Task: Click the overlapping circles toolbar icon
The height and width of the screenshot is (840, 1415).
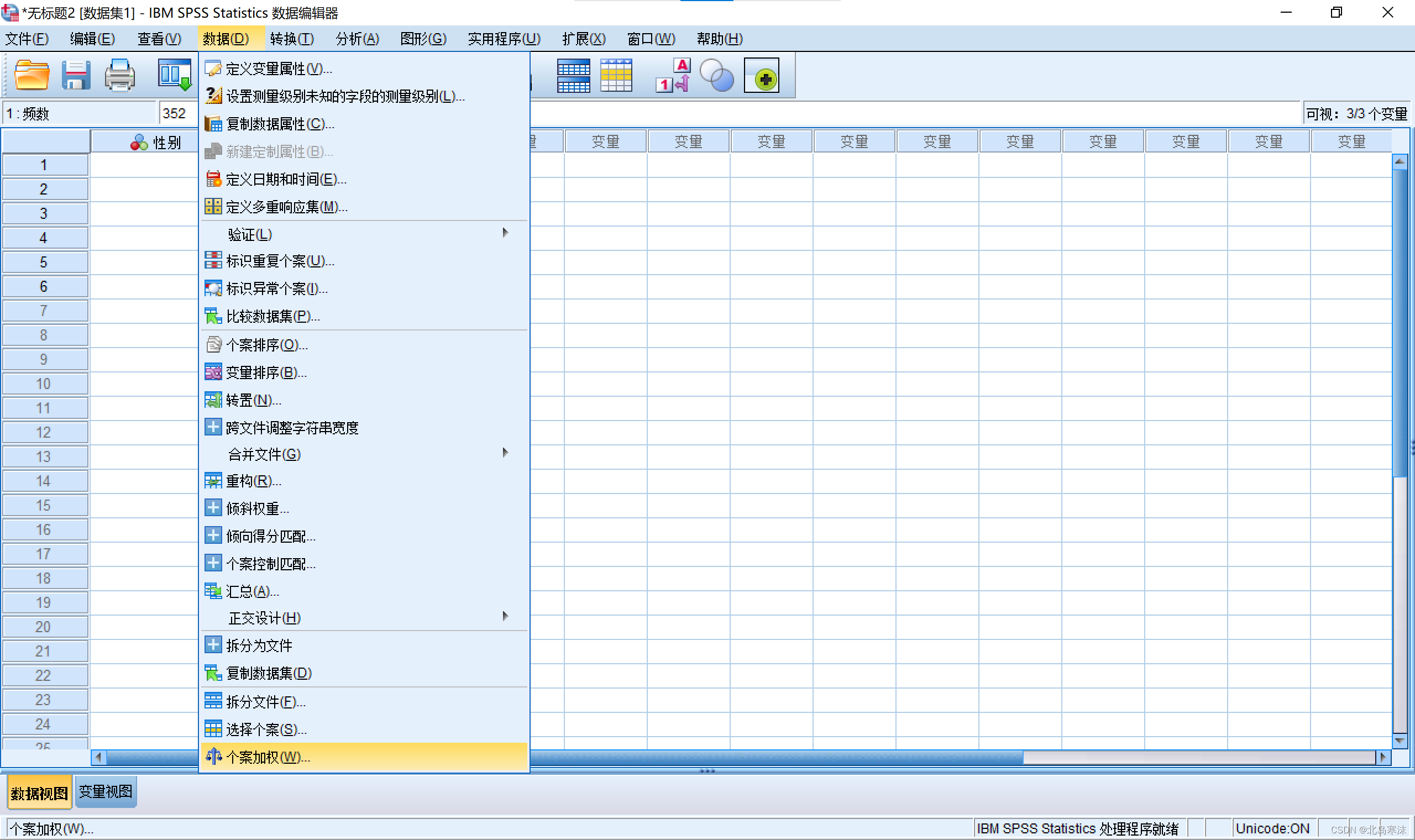Action: [716, 75]
